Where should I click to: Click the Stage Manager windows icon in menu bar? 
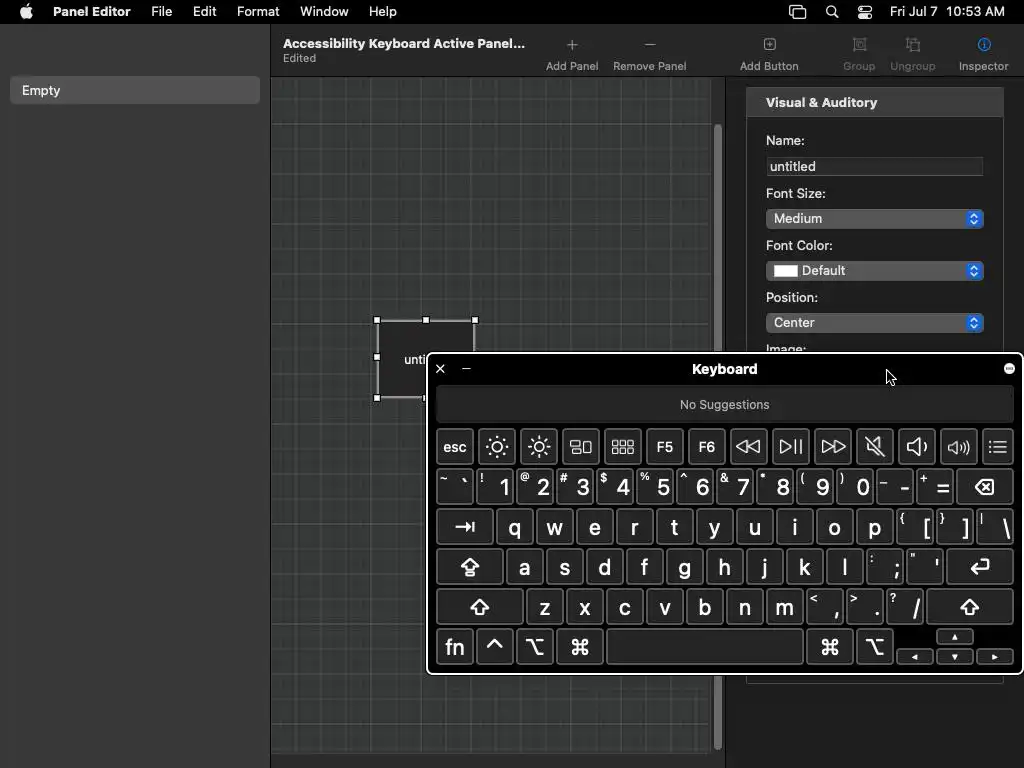point(797,12)
